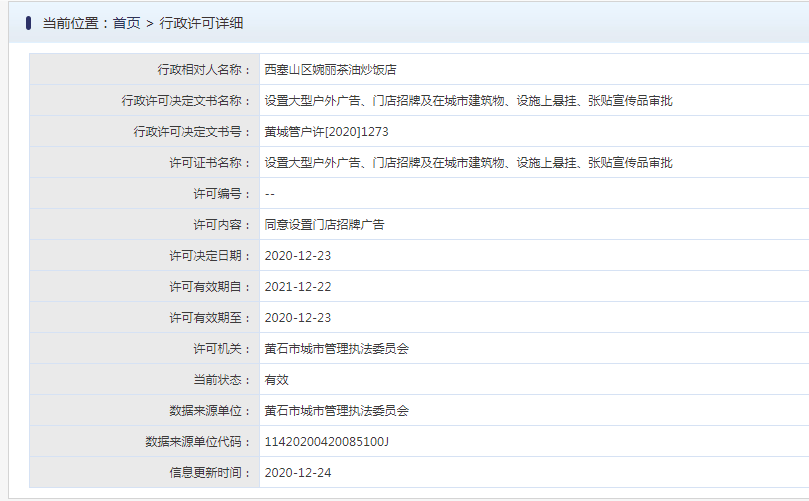Select the 行政许可详细 breadcrumb text
809x501 pixels.
(201, 23)
